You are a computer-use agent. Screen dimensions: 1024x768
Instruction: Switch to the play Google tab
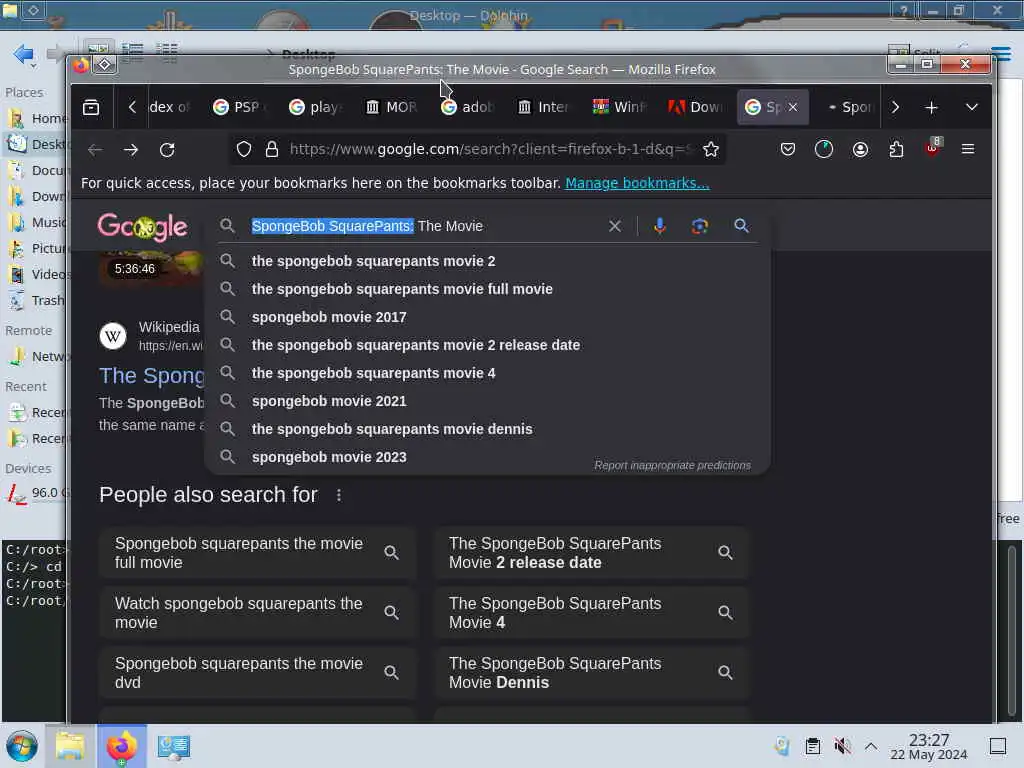315,107
